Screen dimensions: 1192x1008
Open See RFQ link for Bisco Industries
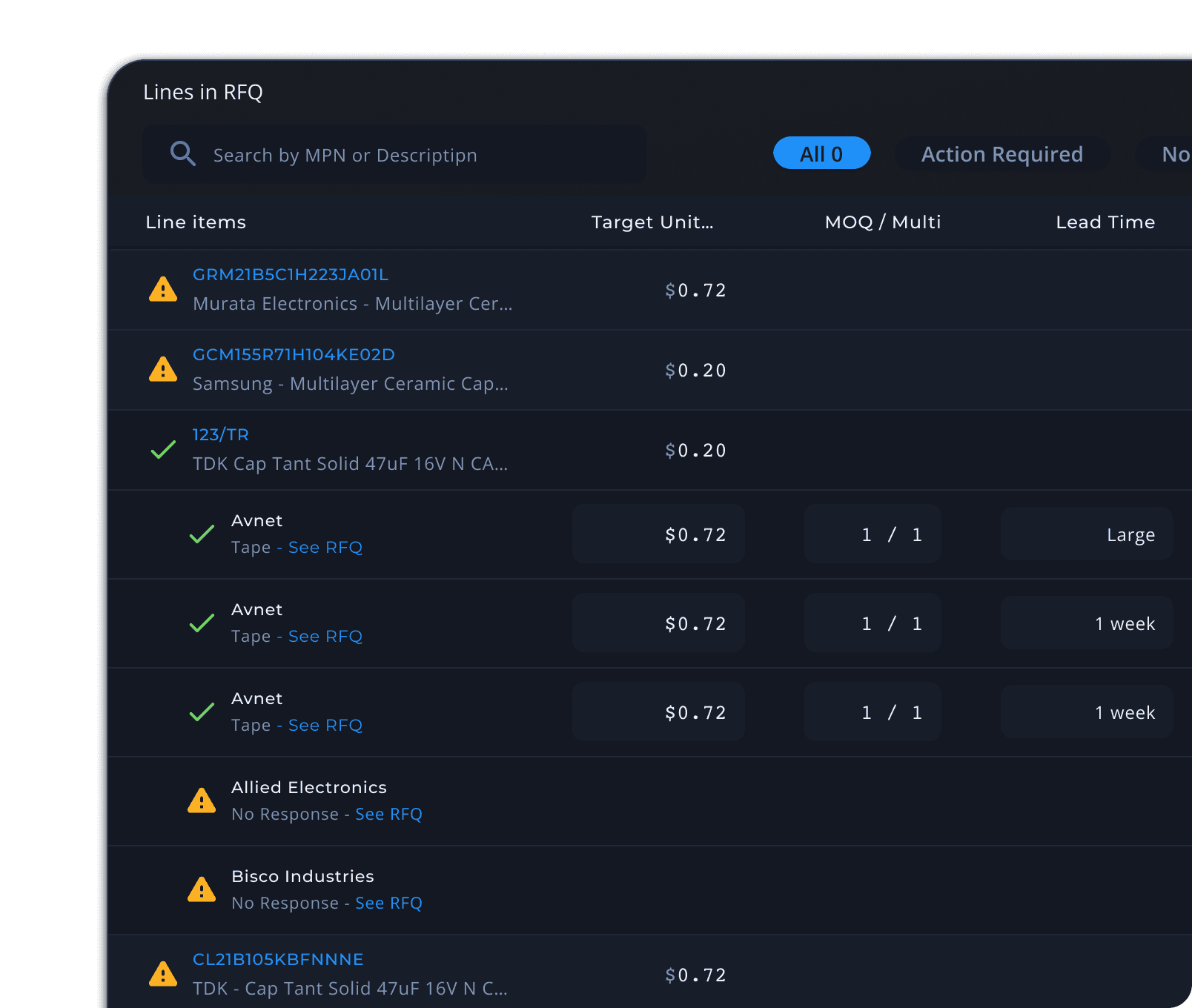(x=388, y=903)
